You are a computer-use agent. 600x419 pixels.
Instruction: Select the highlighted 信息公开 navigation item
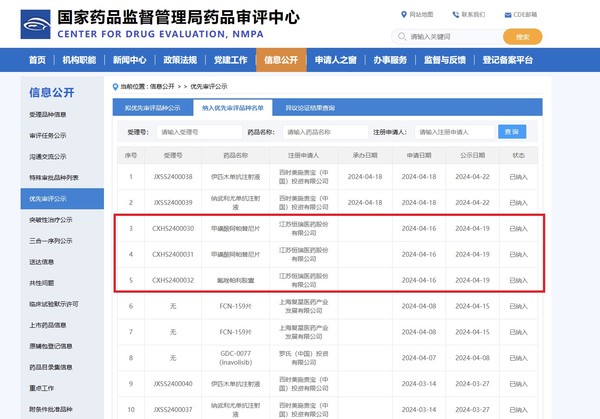click(281, 60)
